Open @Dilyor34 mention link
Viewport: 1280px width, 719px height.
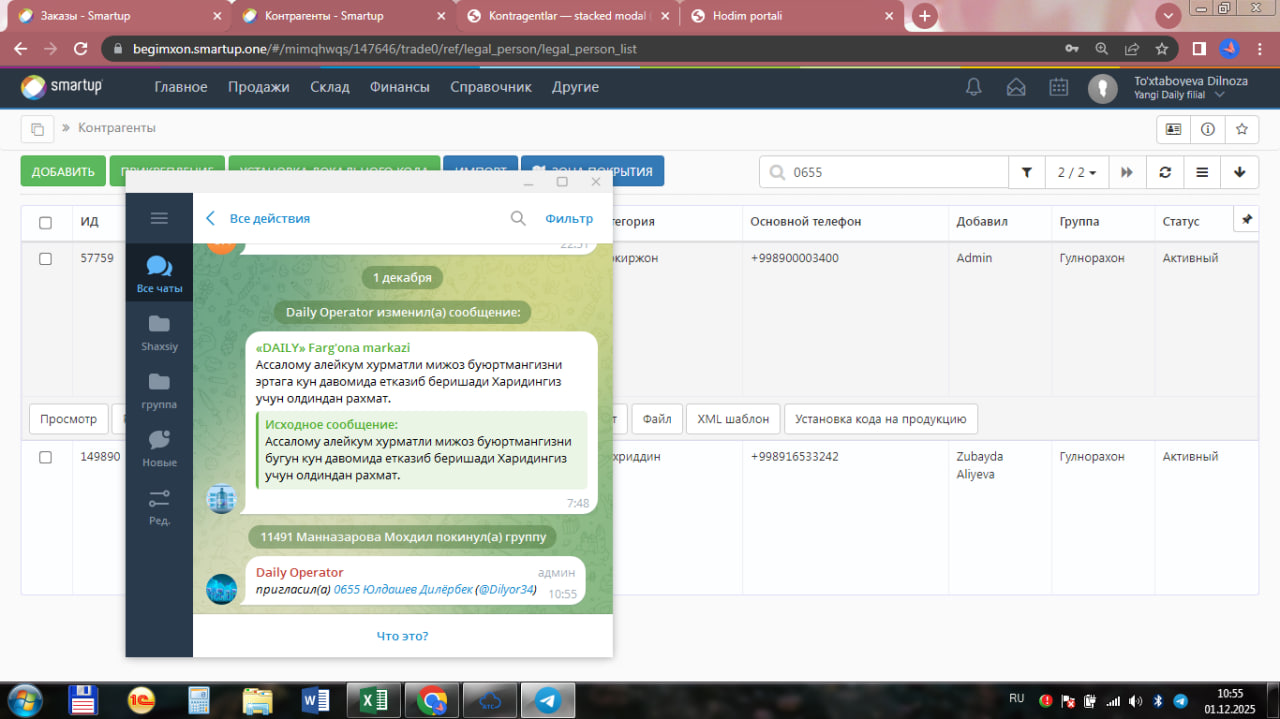coord(505,590)
